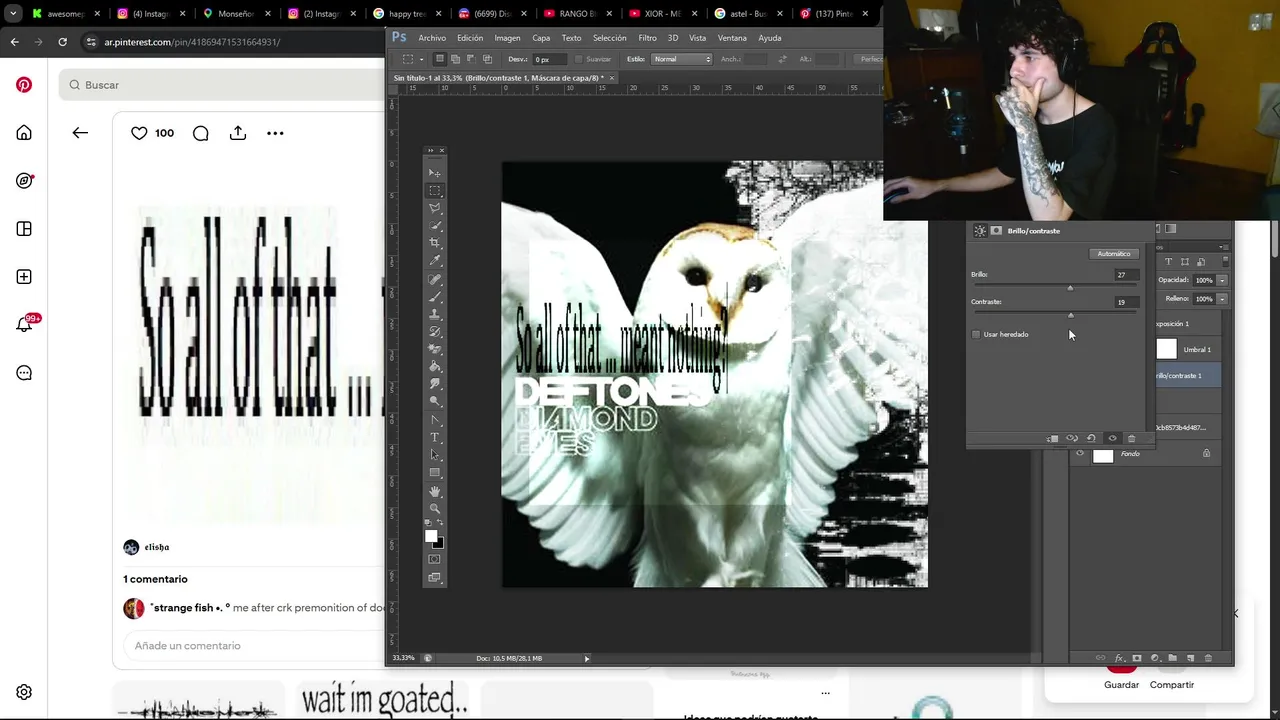Select New selection mode button
The image size is (1280, 720).
coord(439,59)
